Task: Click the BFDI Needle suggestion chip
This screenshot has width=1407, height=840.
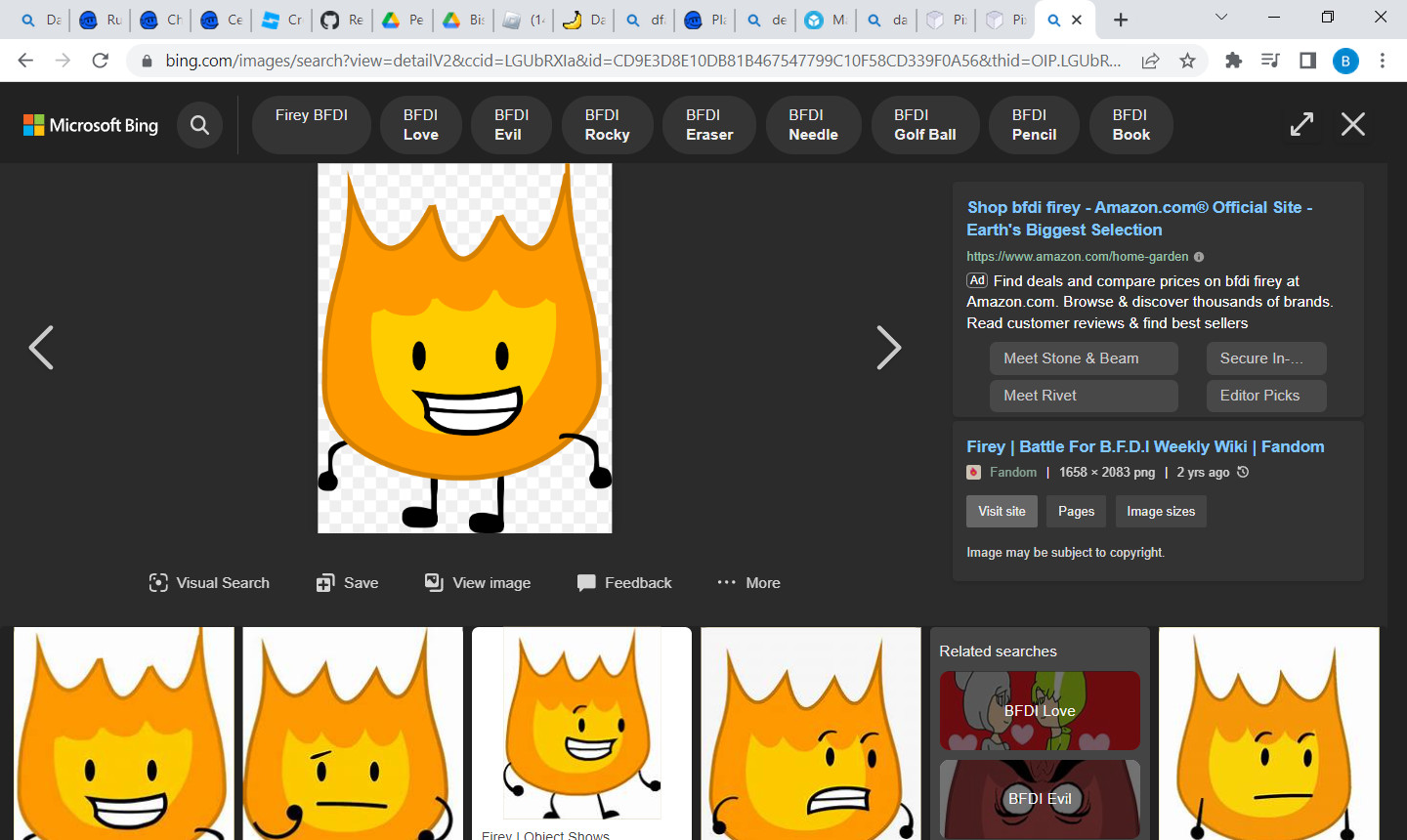Action: pyautogui.click(x=813, y=125)
